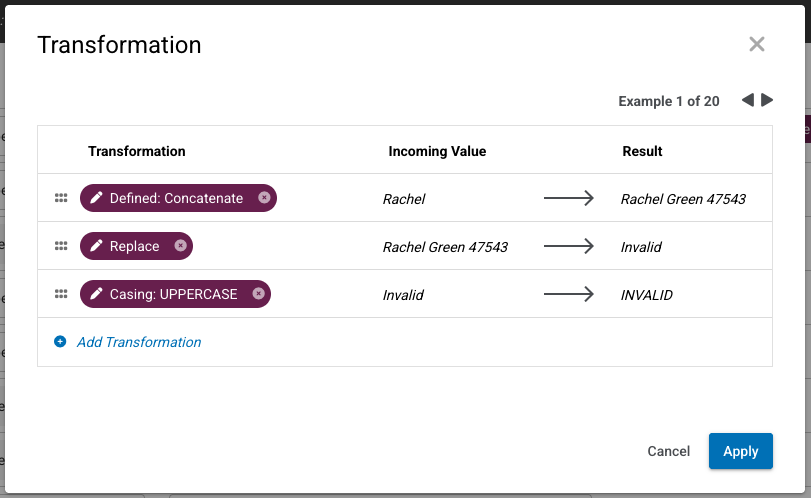The width and height of the screenshot is (811, 498).
Task: Remove the Replace transformation
Action: click(x=180, y=246)
